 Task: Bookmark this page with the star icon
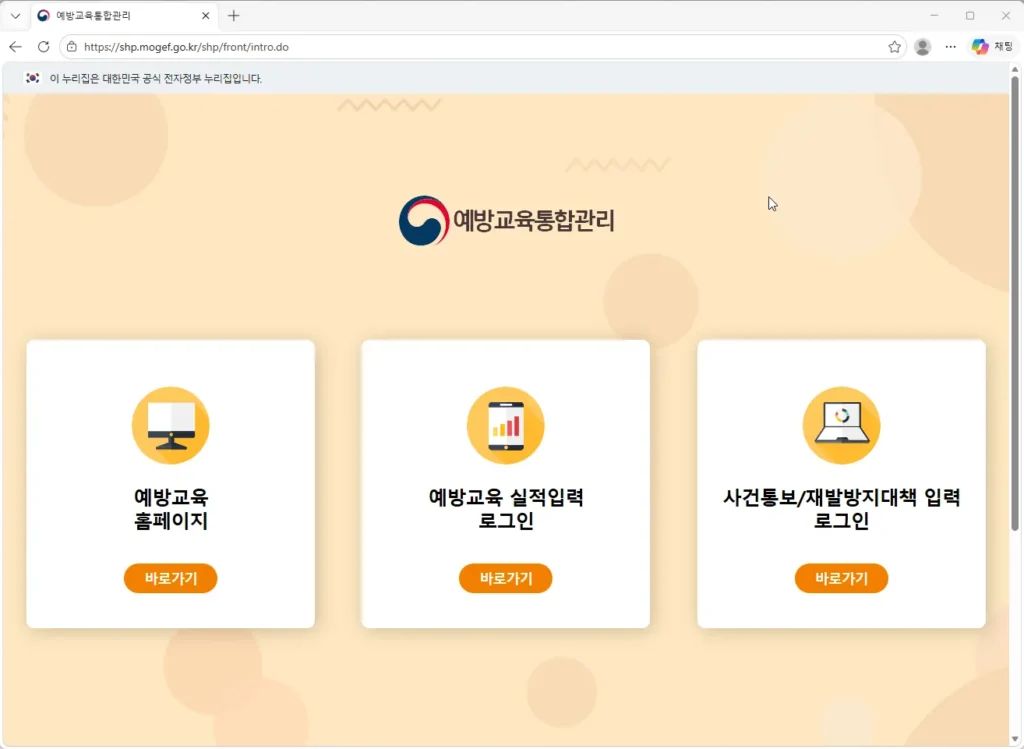(x=894, y=47)
